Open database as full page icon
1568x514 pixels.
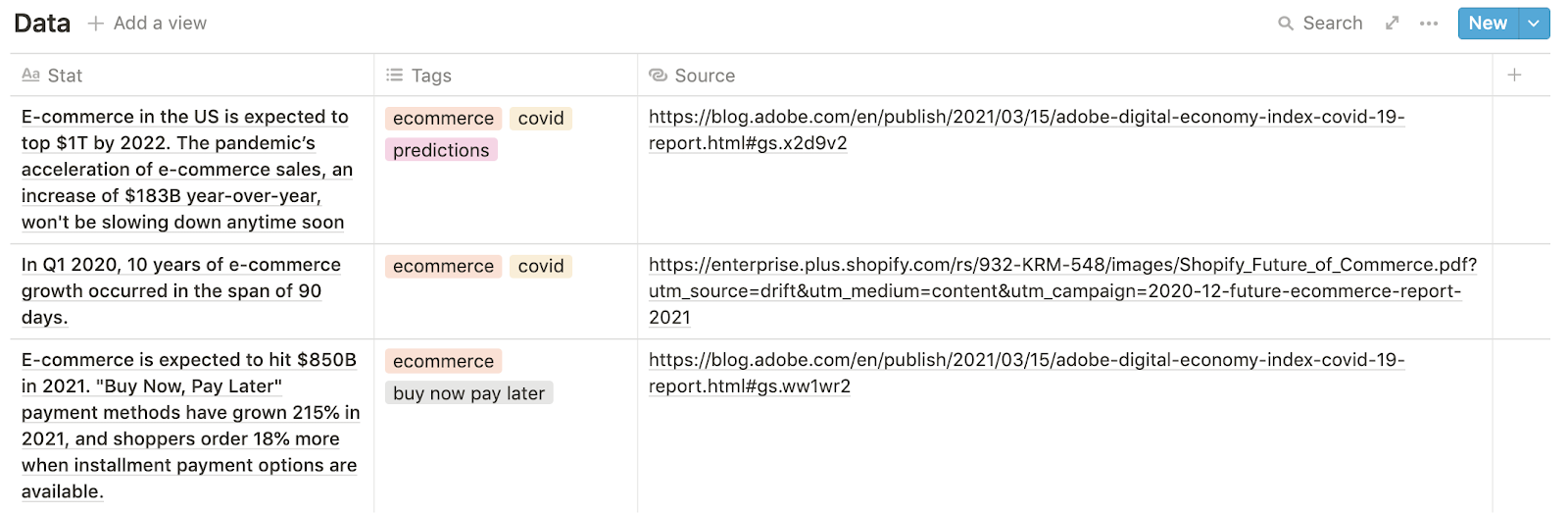click(x=1392, y=24)
